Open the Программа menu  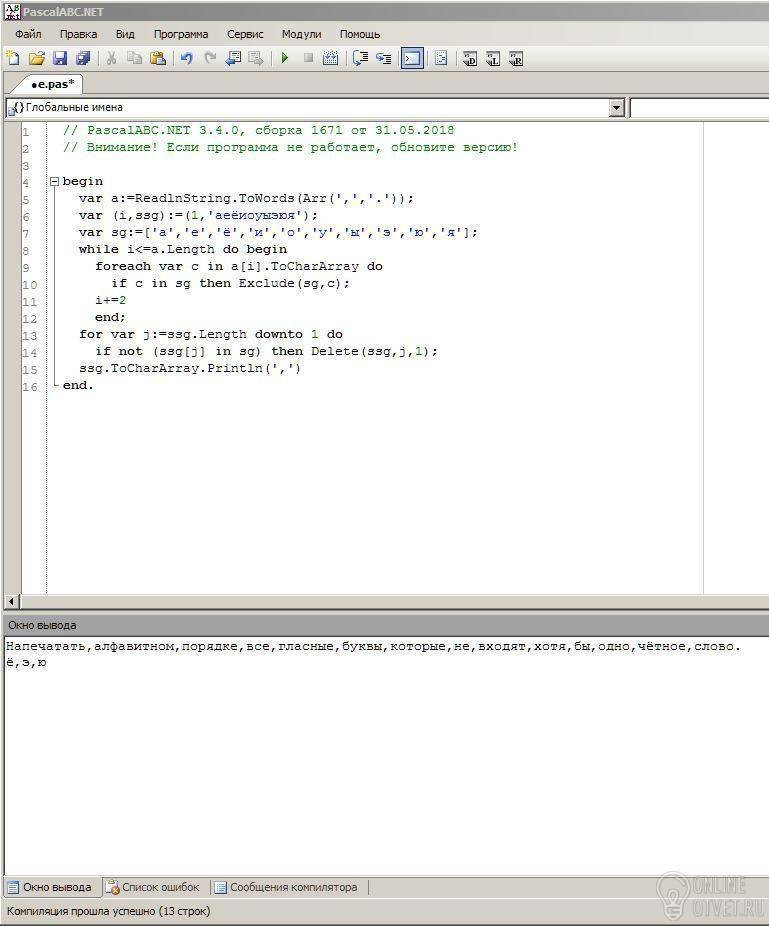pyautogui.click(x=181, y=34)
